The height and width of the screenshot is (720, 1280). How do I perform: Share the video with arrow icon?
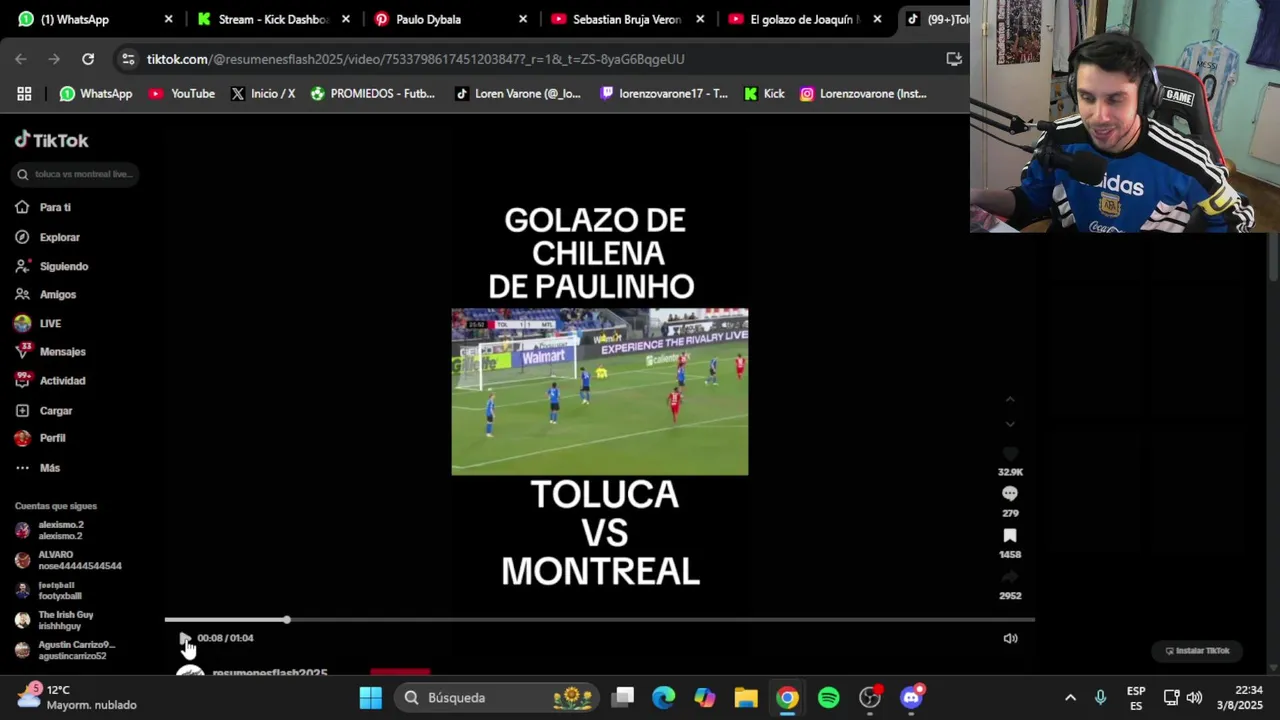1010,577
